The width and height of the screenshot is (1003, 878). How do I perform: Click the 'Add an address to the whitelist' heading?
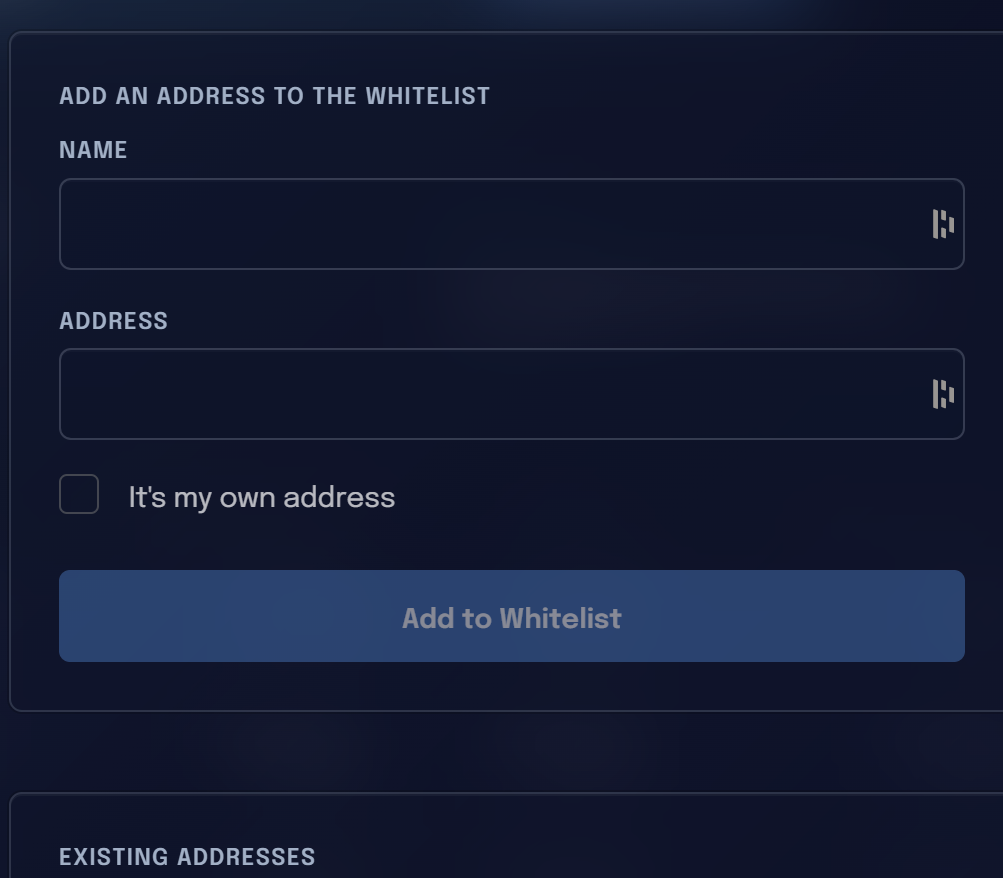pos(274,96)
